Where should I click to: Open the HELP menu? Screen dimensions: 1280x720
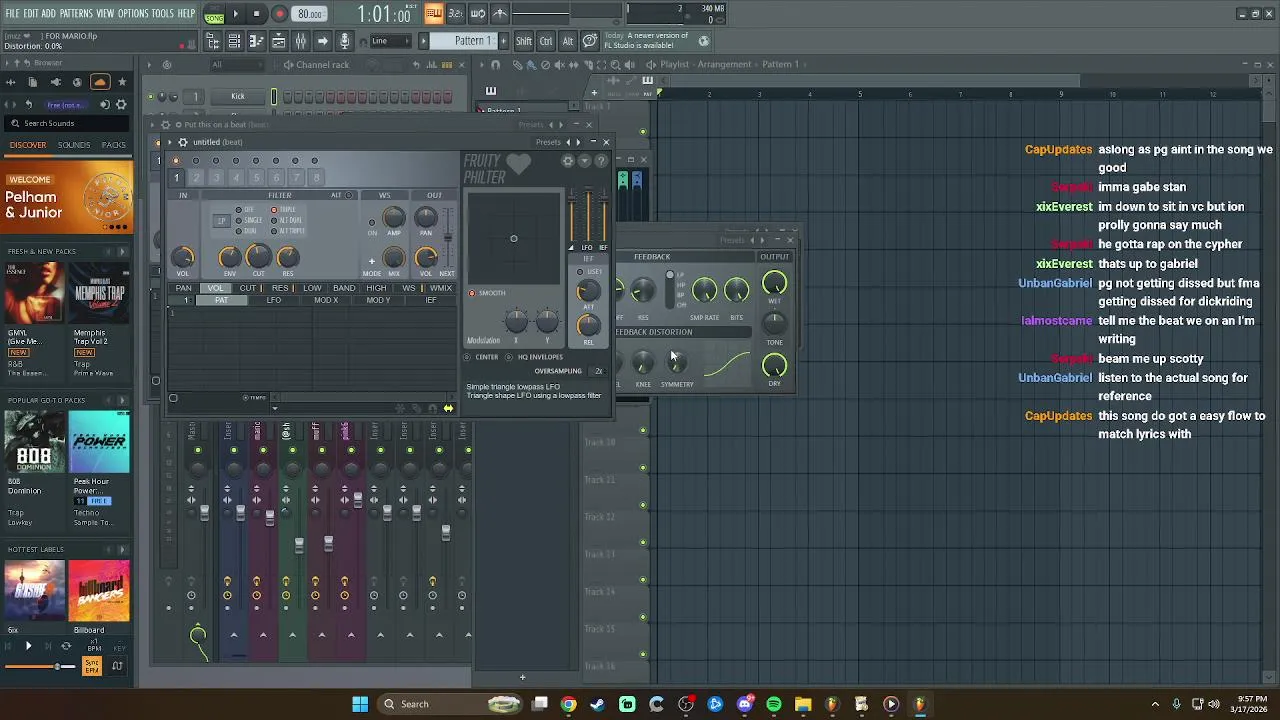click(187, 14)
